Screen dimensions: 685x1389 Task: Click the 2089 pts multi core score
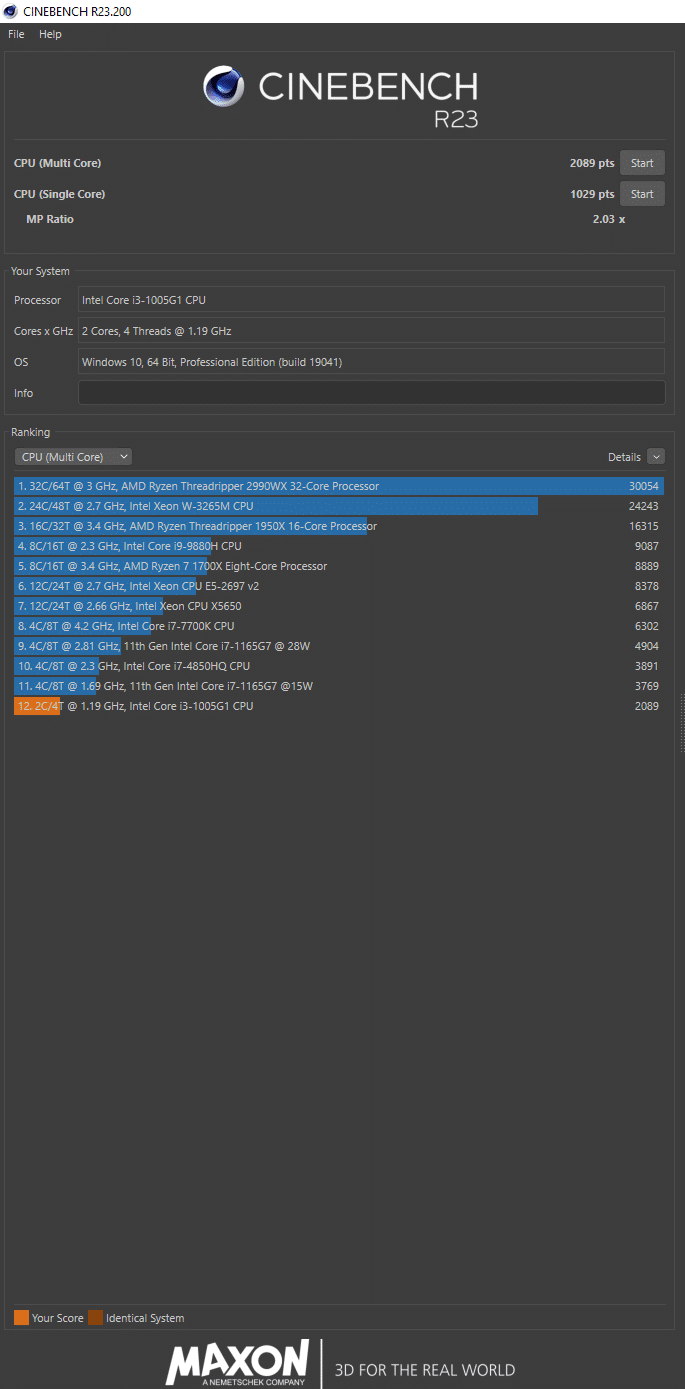coord(592,163)
